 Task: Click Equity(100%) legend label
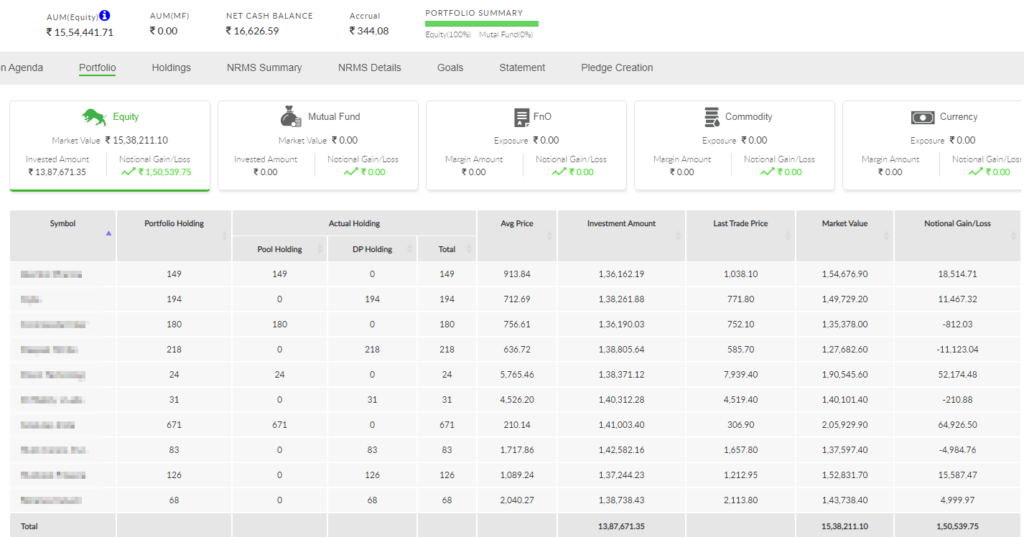(x=448, y=35)
